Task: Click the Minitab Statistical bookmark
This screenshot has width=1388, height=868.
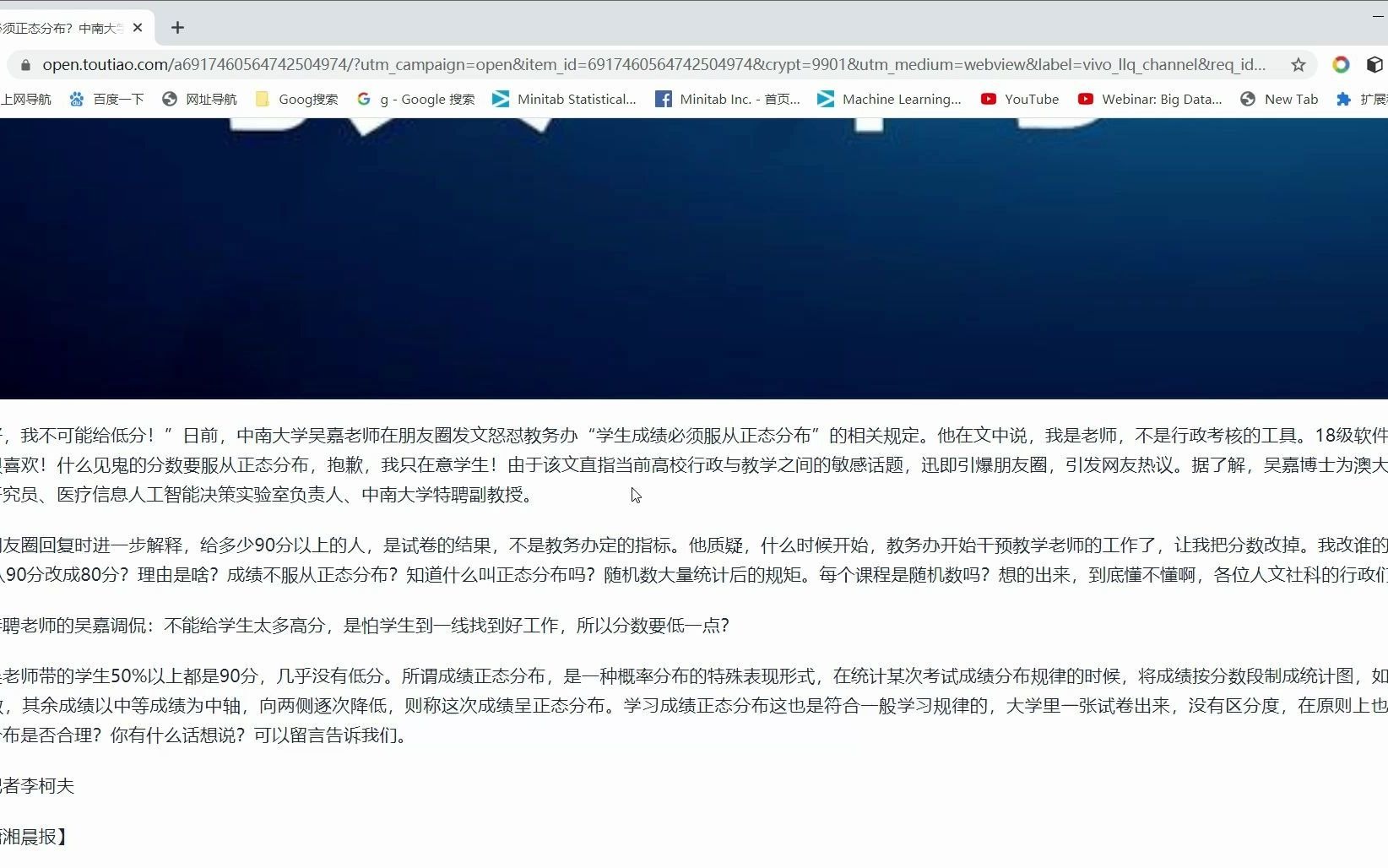Action: coord(564,99)
